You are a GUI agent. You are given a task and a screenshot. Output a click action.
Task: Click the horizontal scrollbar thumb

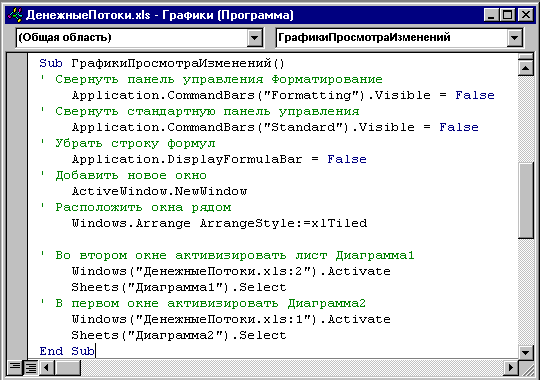tap(68, 367)
